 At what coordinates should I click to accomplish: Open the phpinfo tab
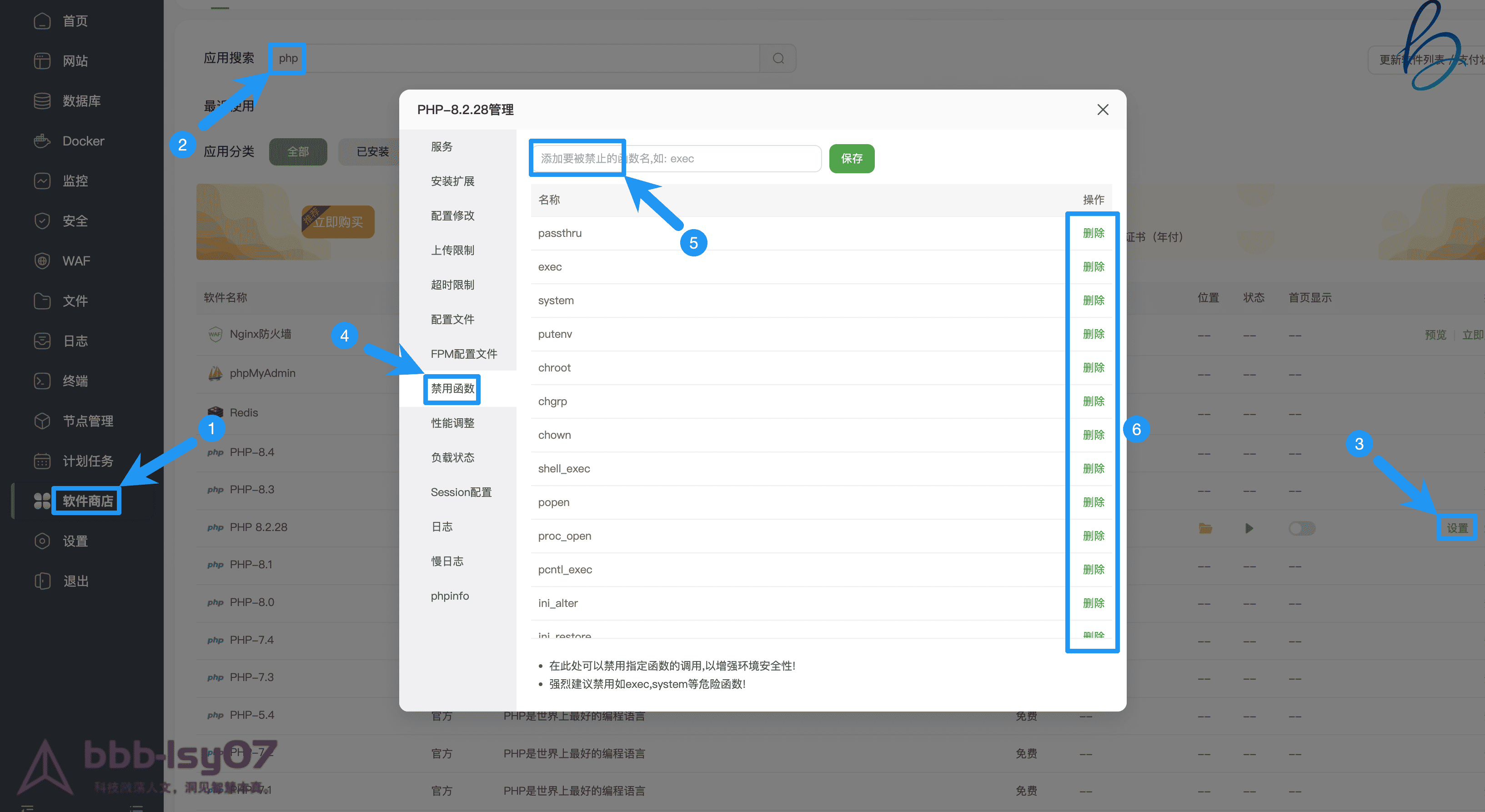tap(450, 595)
